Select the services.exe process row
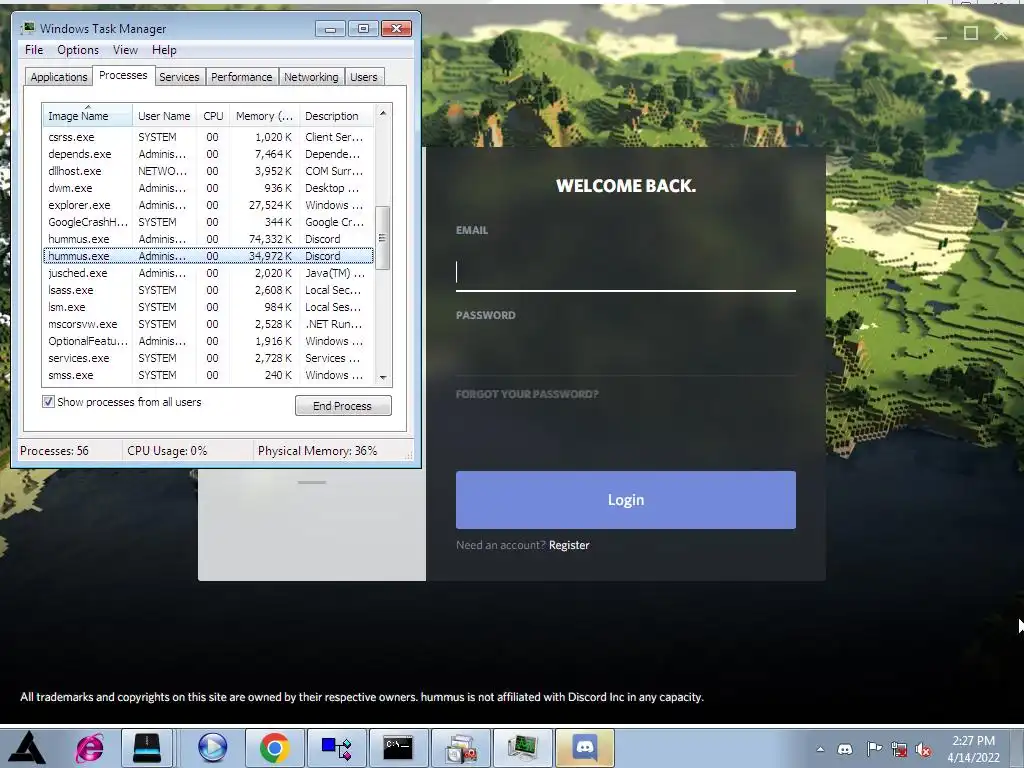1024x768 pixels. (208, 358)
